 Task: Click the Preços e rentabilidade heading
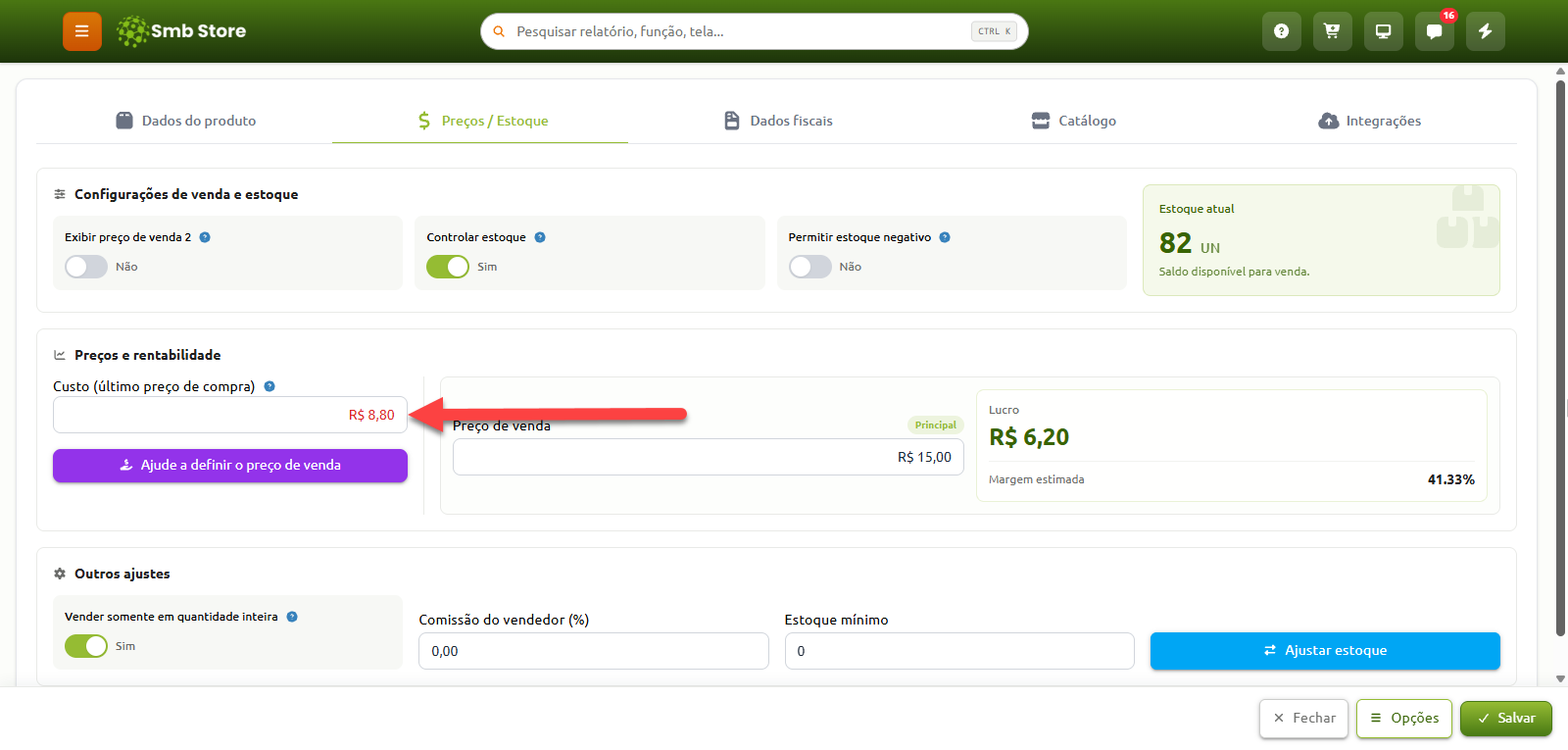click(148, 355)
